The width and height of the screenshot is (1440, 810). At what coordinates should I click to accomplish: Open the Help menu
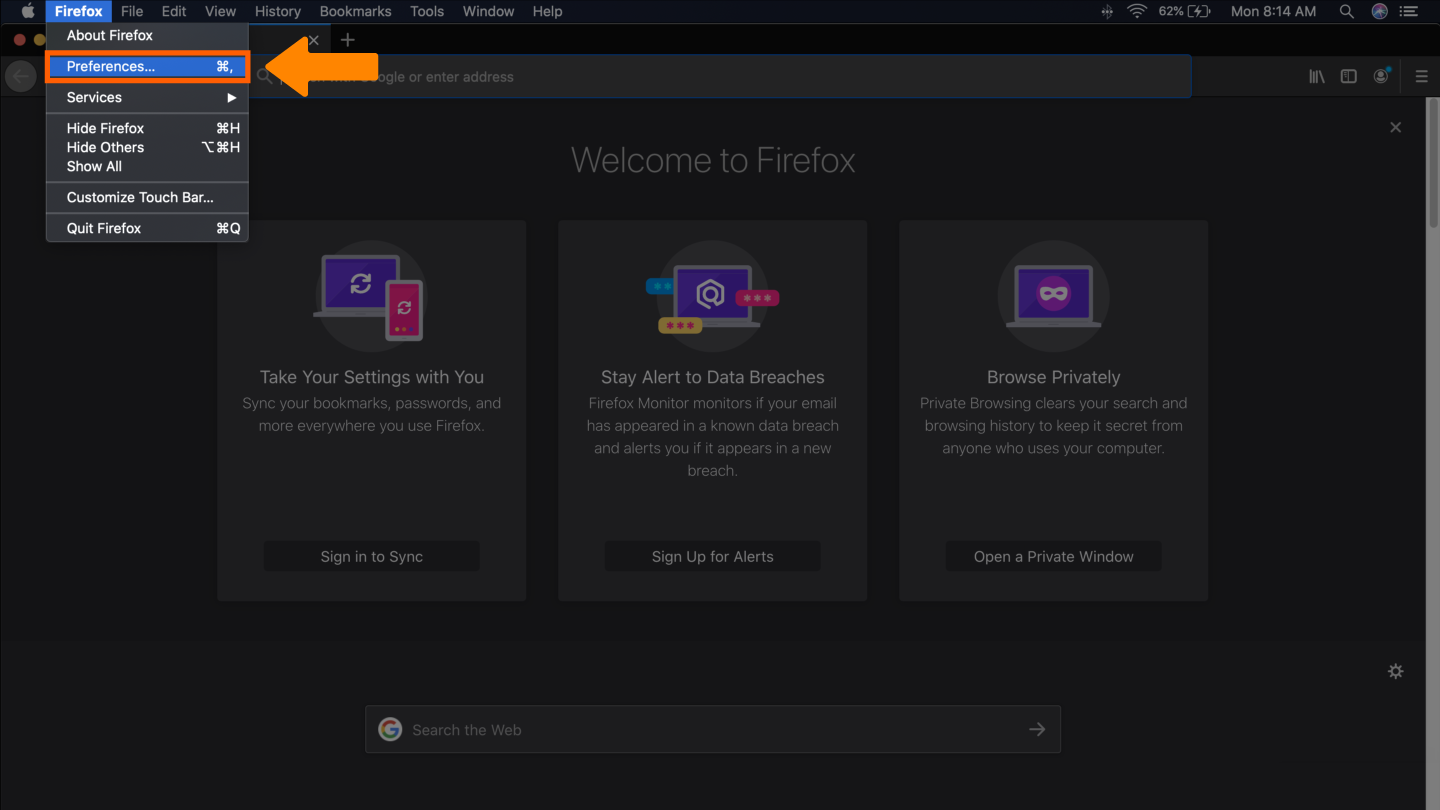pyautogui.click(x=547, y=11)
